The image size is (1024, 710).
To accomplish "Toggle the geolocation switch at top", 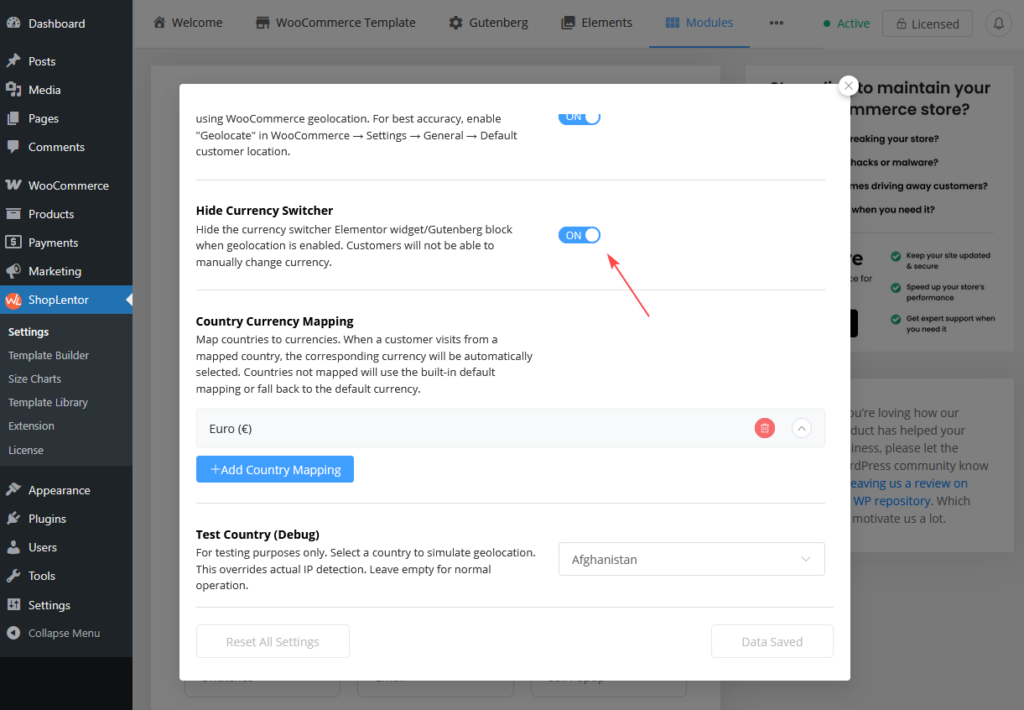I will (x=579, y=117).
